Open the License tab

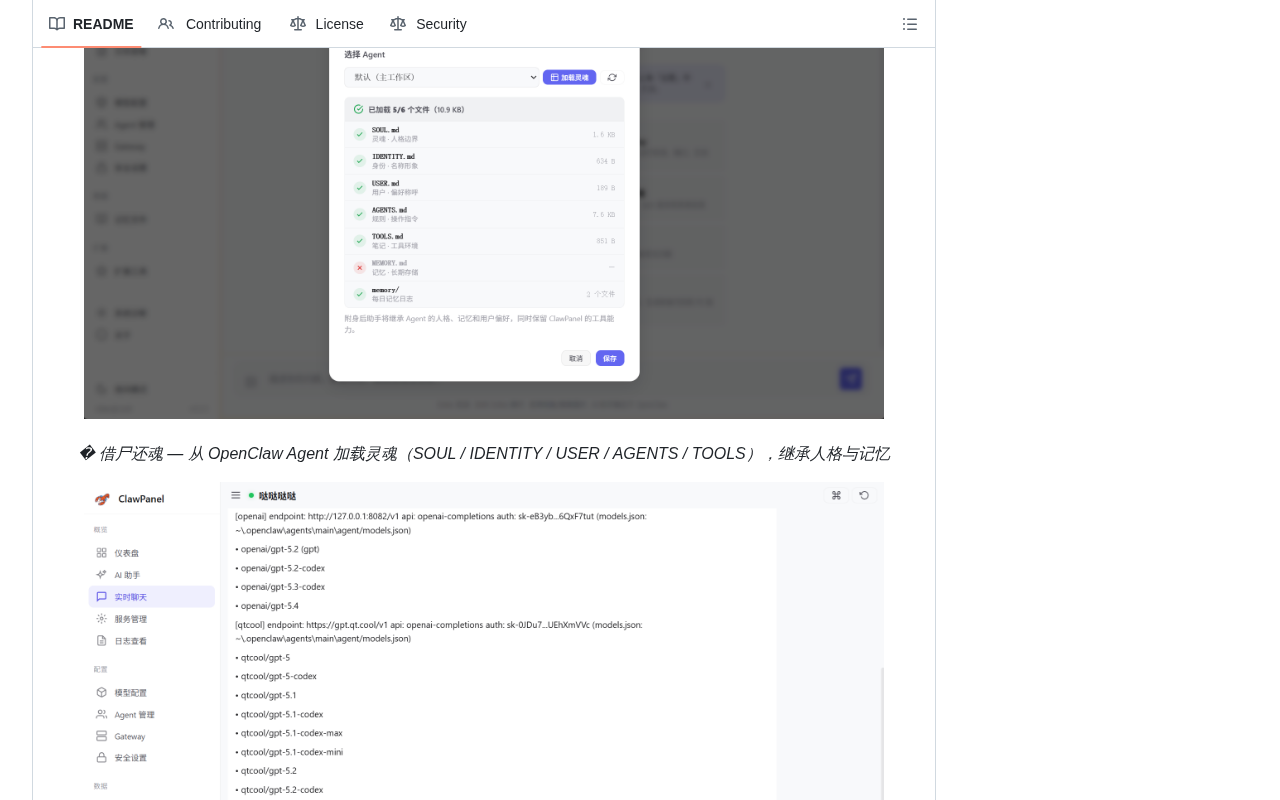point(327,24)
